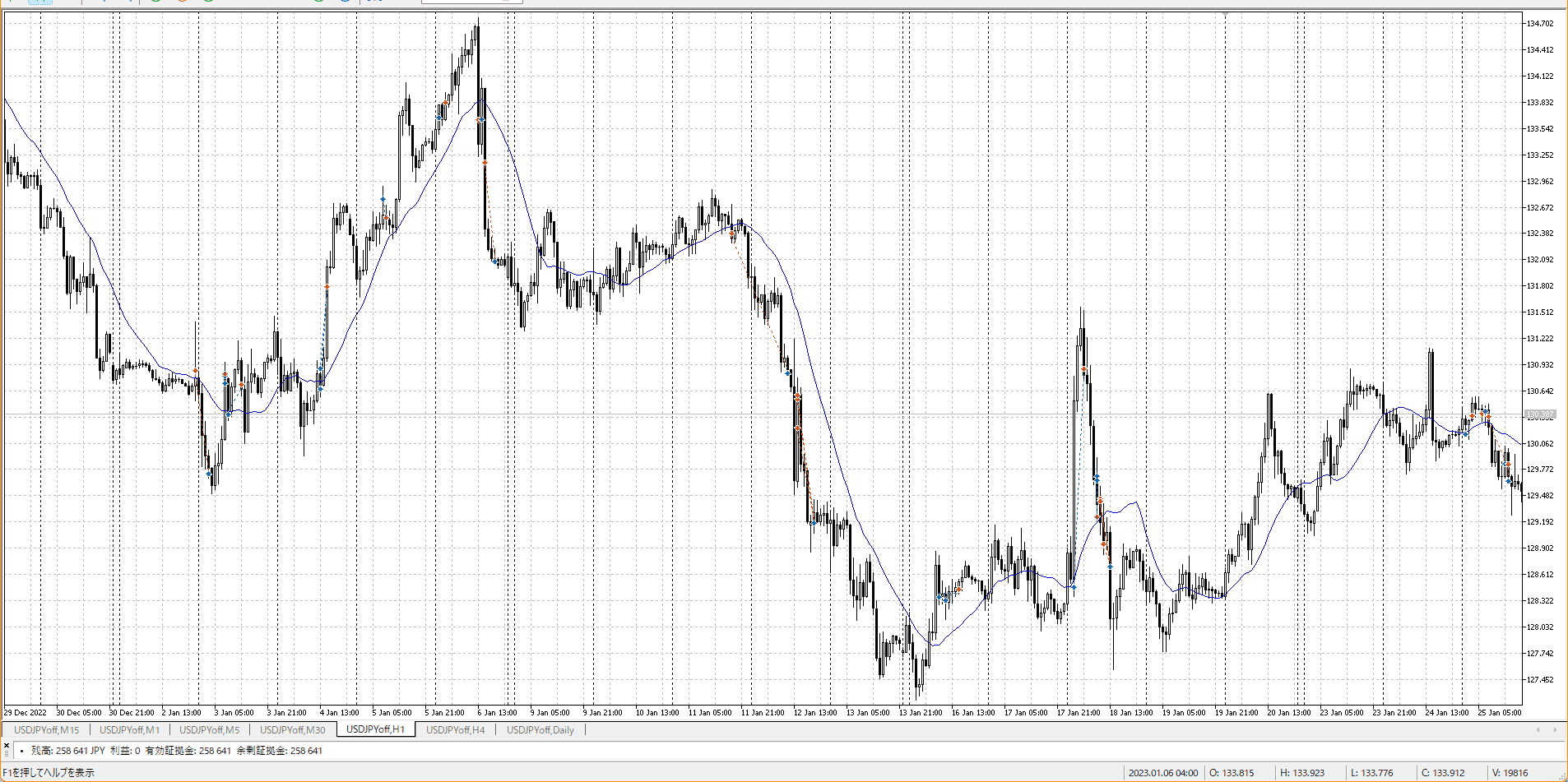Open the USDJPYoff,M1 chart tab
1568x782 pixels.
pos(130,729)
